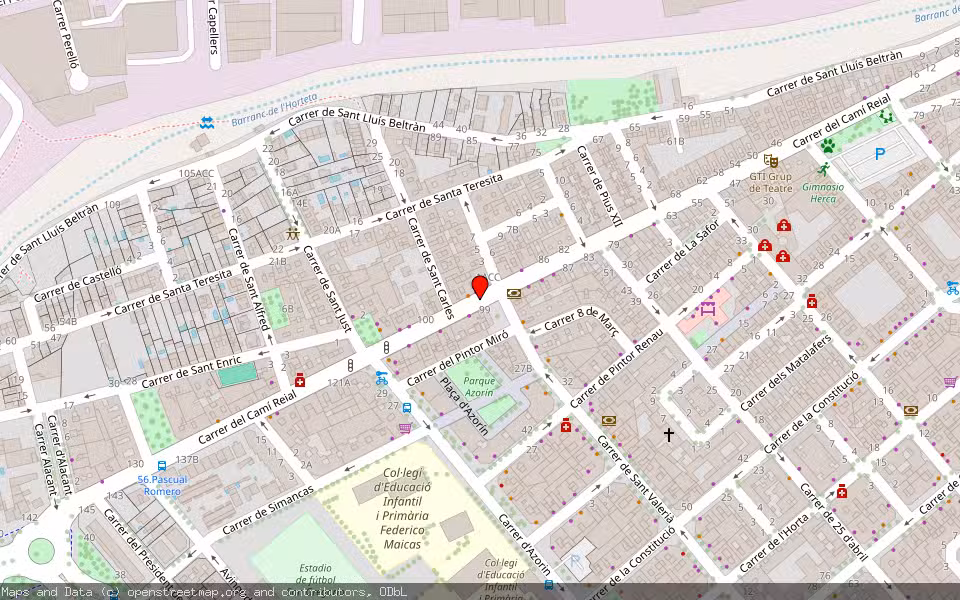Click the theatre masks icon at GTI Grup de Teatre
Screen dimensions: 960x600
tap(771, 162)
